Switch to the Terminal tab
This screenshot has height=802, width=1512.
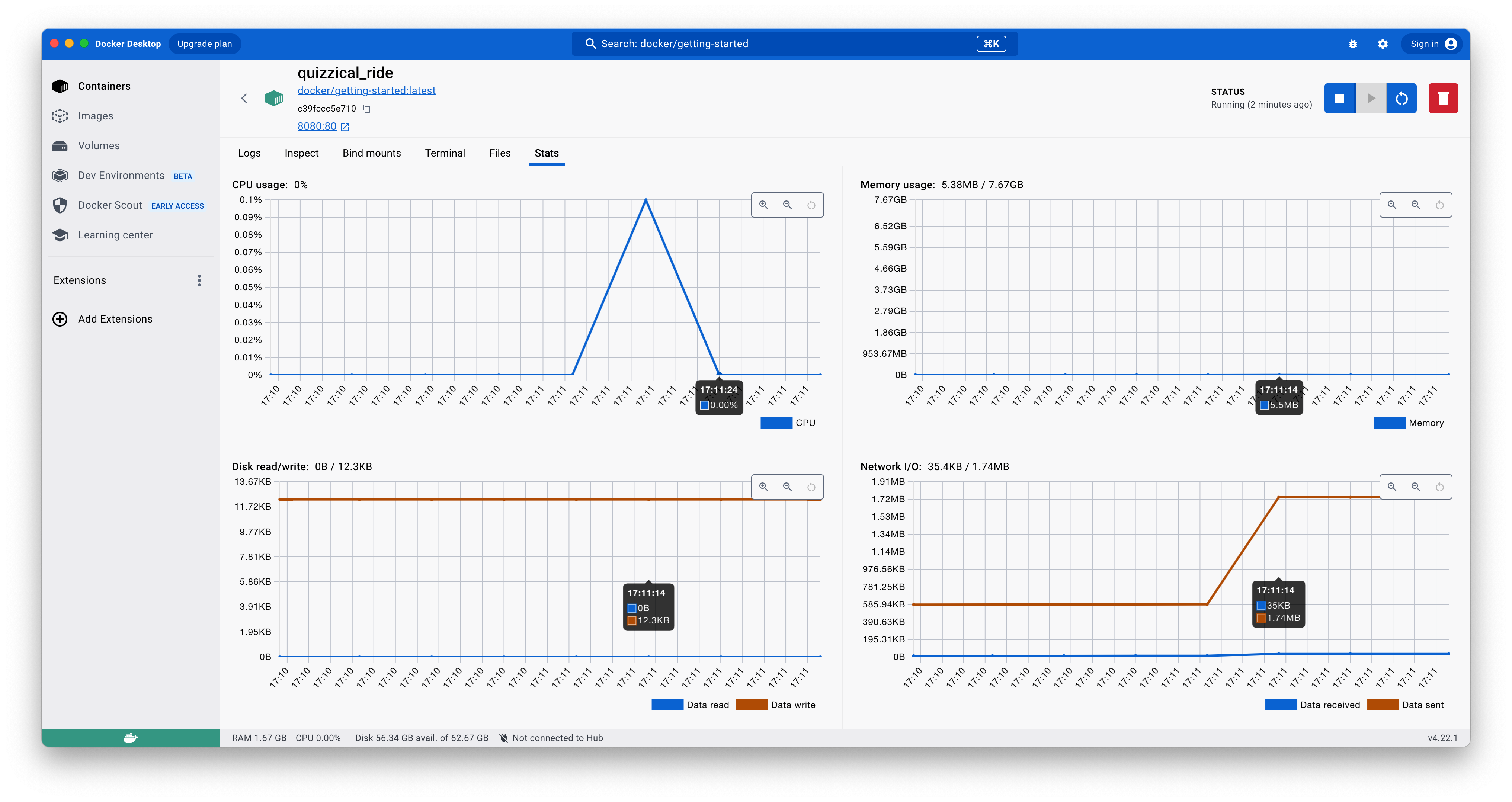[445, 153]
